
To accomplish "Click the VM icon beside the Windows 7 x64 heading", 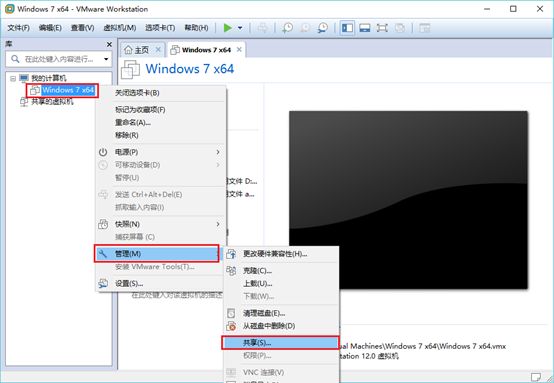I will pos(130,69).
